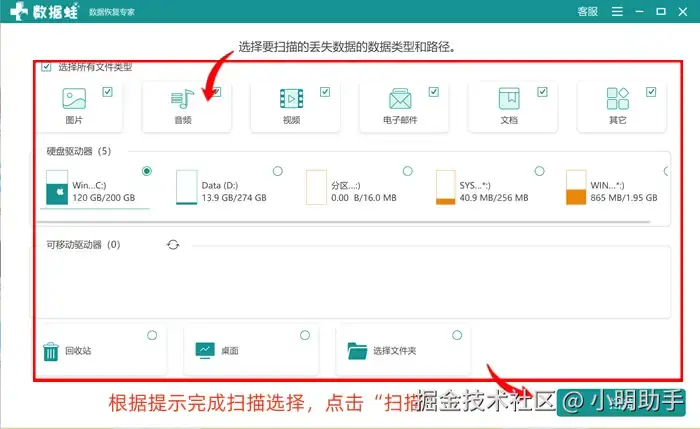700x429 pixels.
Task: Click the 电子邮件 envelope icon
Action: pyautogui.click(x=400, y=99)
